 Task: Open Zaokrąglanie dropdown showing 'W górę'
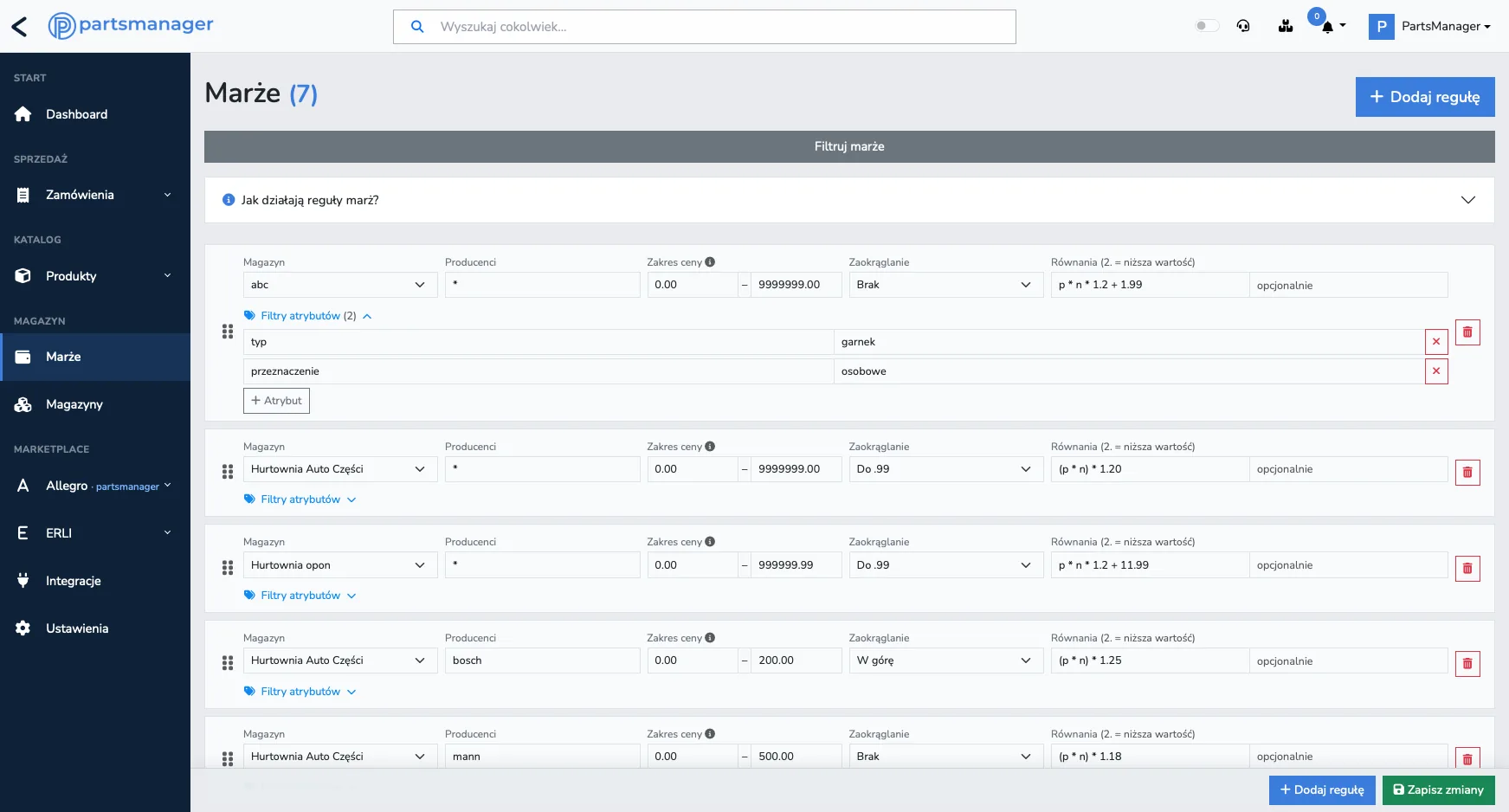(x=946, y=661)
